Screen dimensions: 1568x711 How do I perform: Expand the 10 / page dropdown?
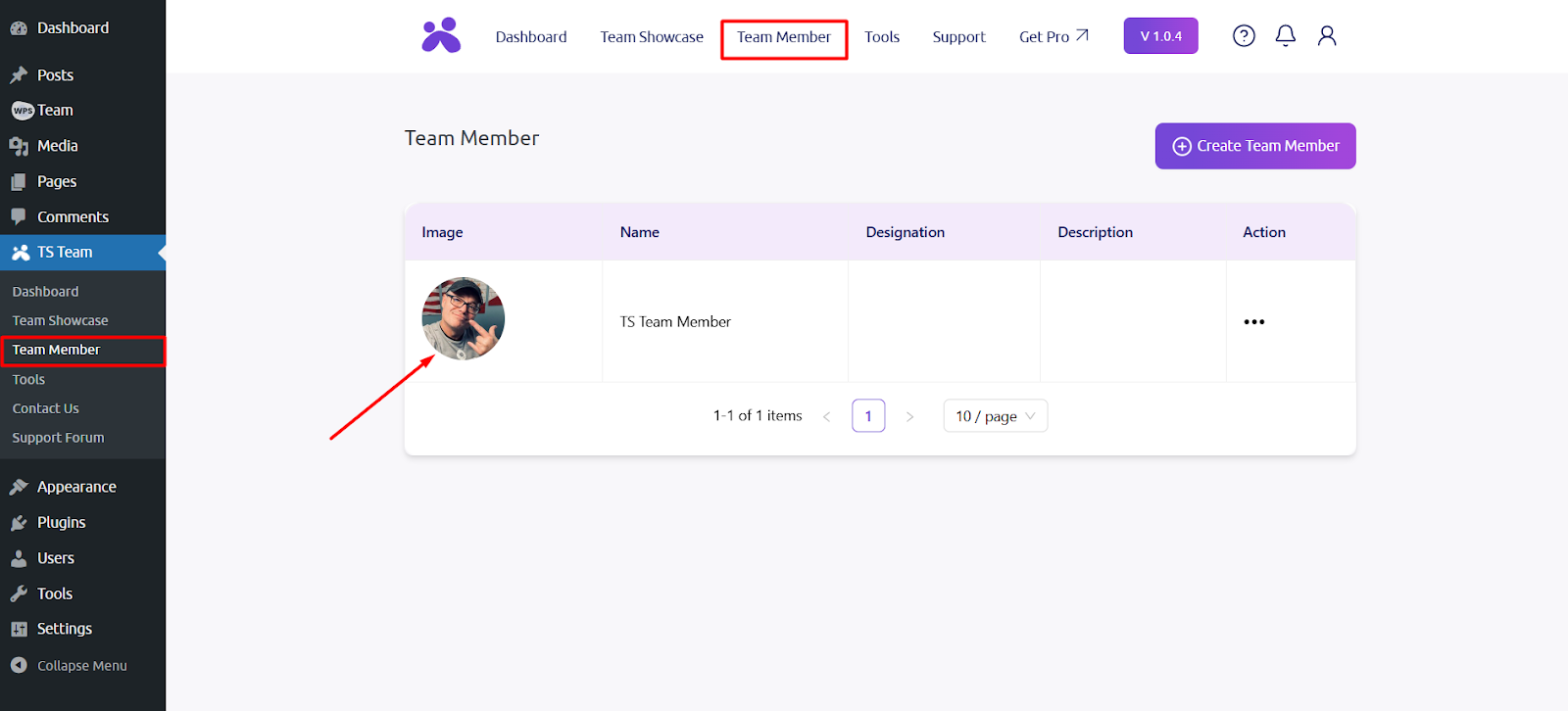(x=996, y=416)
